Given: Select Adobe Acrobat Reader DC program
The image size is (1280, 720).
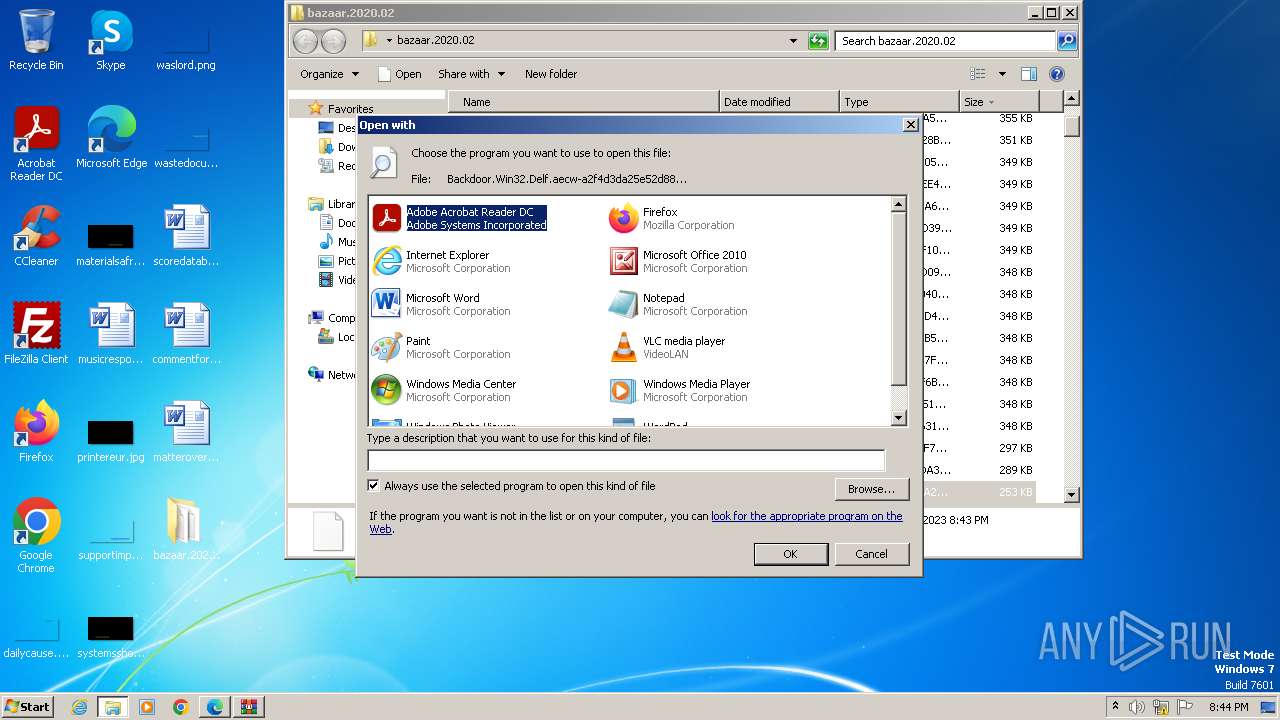Looking at the screenshot, I should [x=460, y=218].
